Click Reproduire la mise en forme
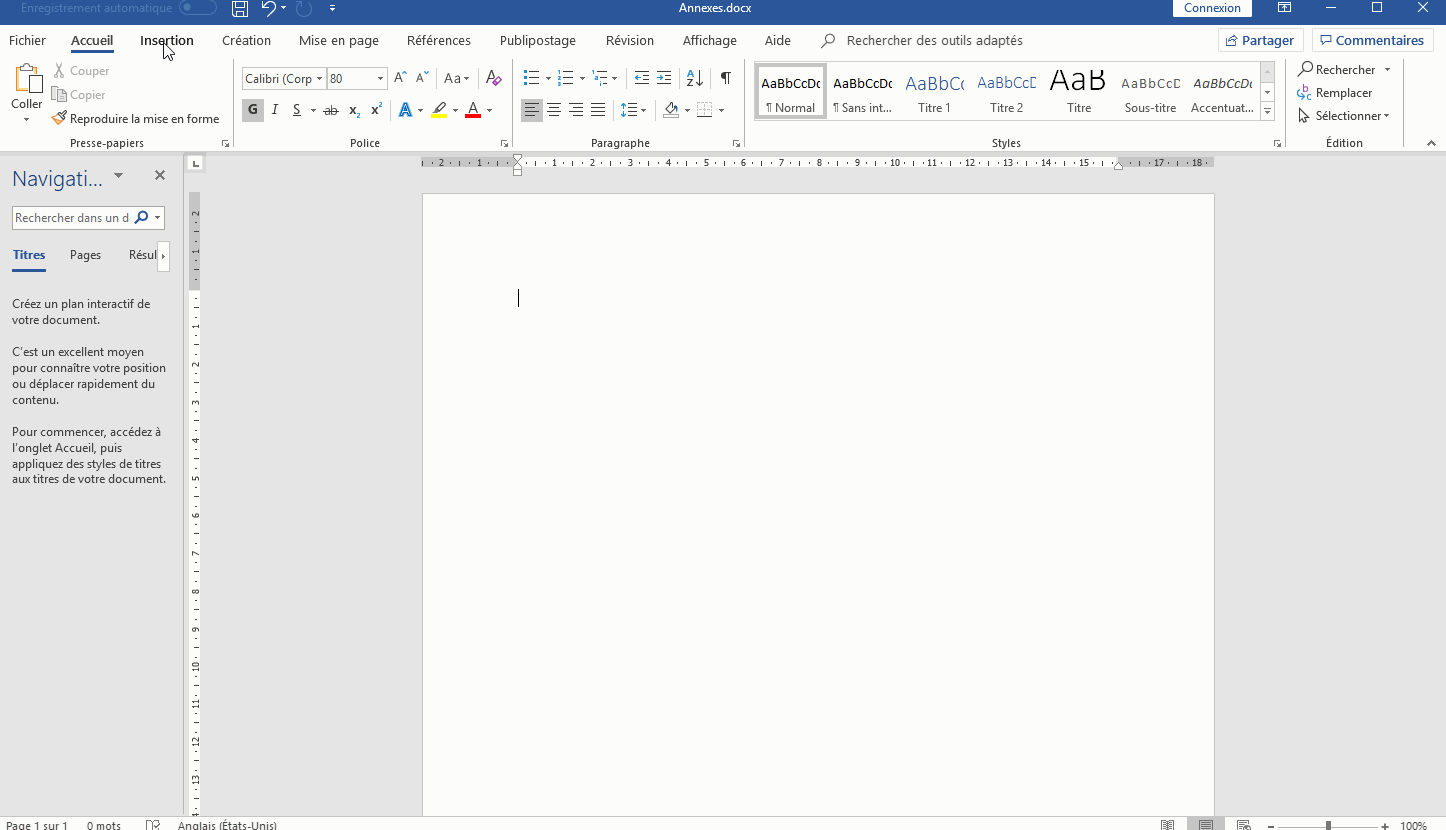The width and height of the screenshot is (1446, 830). [x=136, y=119]
